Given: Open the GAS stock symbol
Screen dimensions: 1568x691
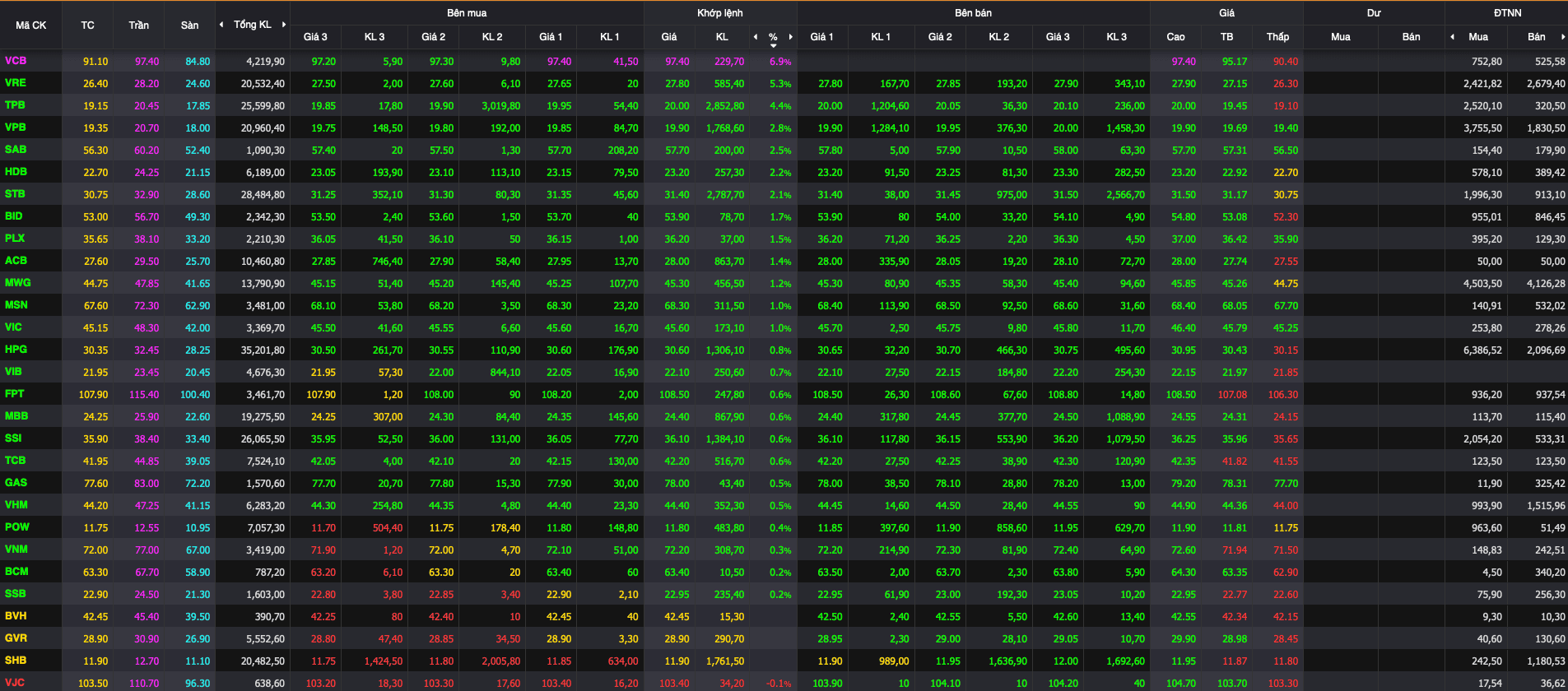Looking at the screenshot, I should click(16, 483).
